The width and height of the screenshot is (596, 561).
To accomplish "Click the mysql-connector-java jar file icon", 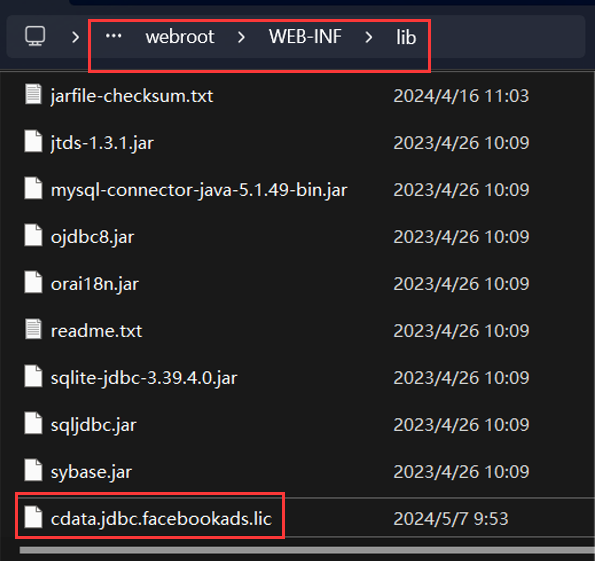I will coord(33,189).
